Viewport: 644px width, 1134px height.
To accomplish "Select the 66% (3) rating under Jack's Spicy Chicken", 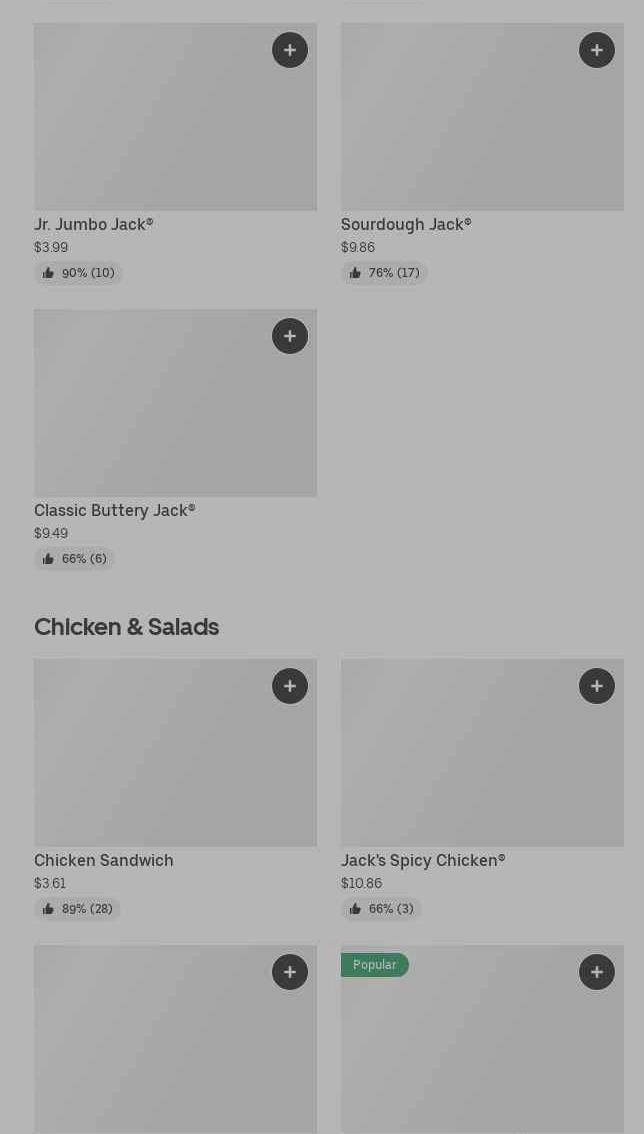I will 382,909.
